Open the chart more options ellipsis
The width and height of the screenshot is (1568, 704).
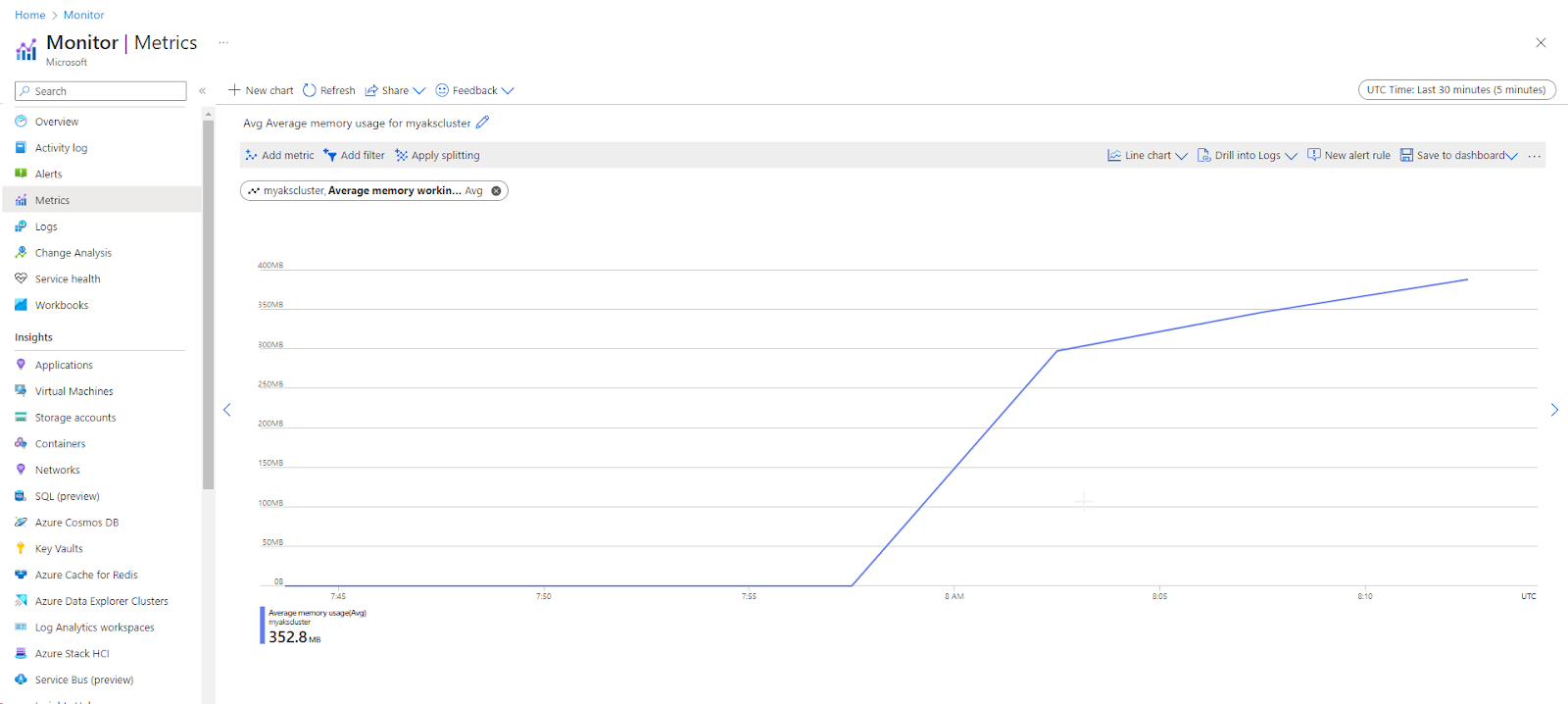tap(1535, 156)
